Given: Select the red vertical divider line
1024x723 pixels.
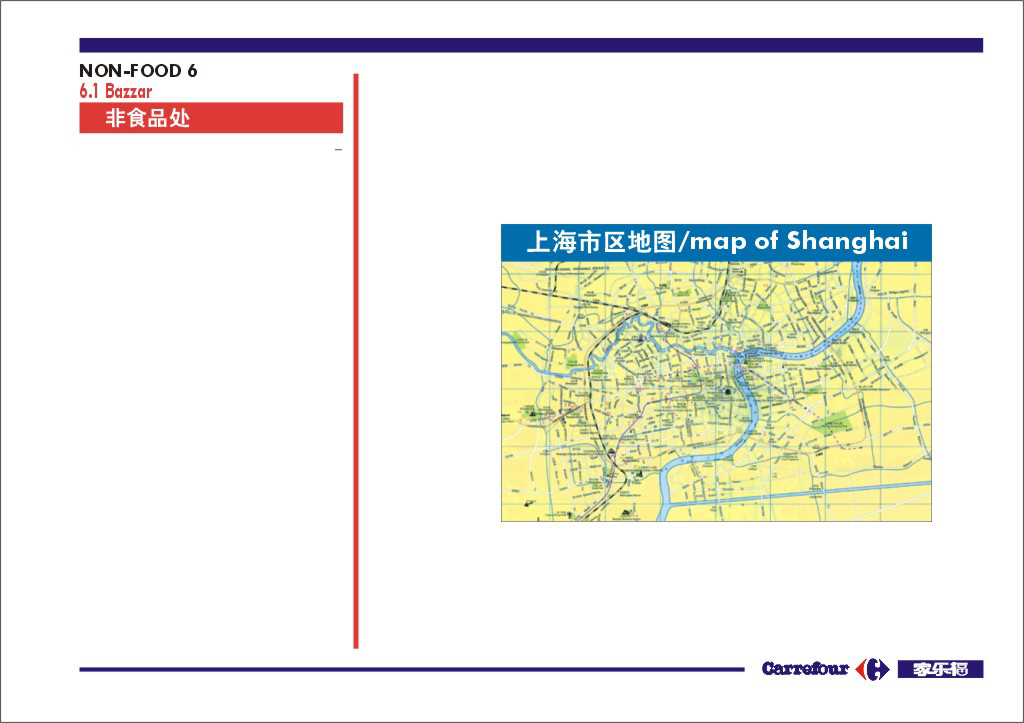Looking at the screenshot, I should coord(355,360).
